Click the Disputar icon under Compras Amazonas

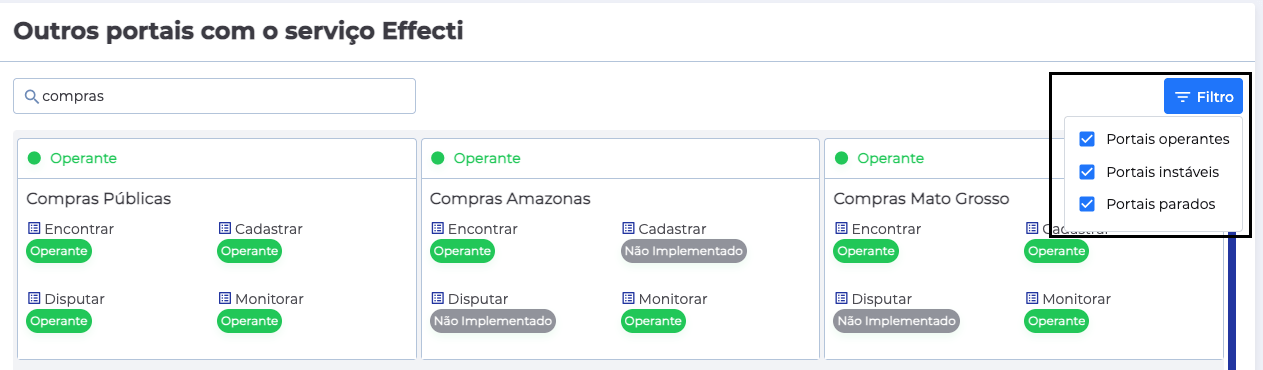[437, 299]
